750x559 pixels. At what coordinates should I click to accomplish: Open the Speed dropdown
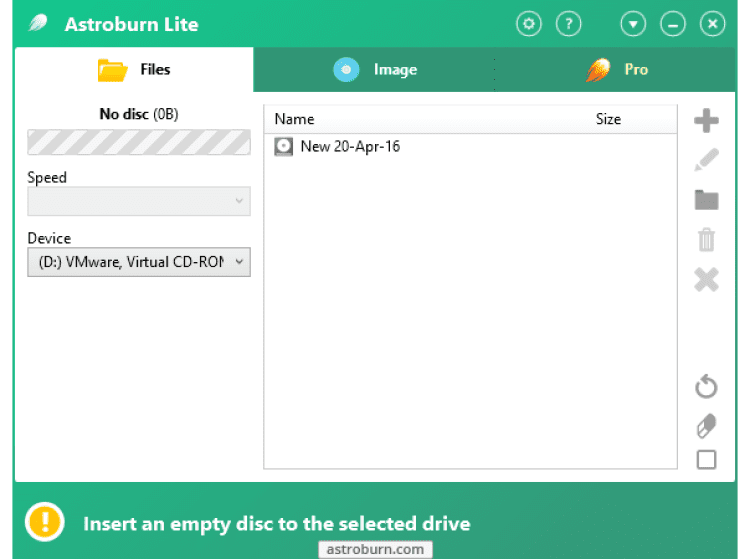(139, 201)
